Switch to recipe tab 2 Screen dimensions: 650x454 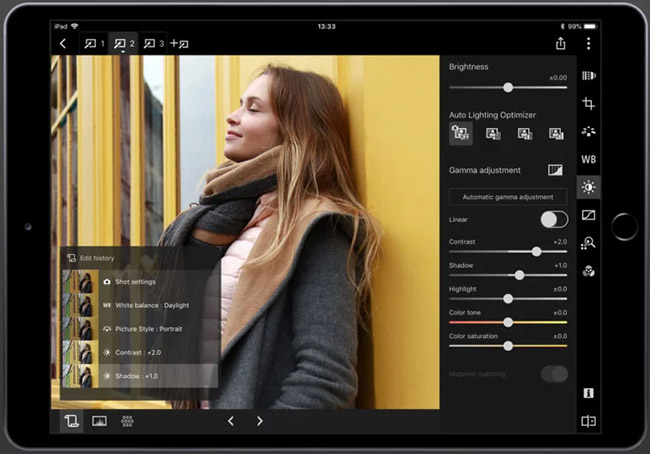(124, 44)
